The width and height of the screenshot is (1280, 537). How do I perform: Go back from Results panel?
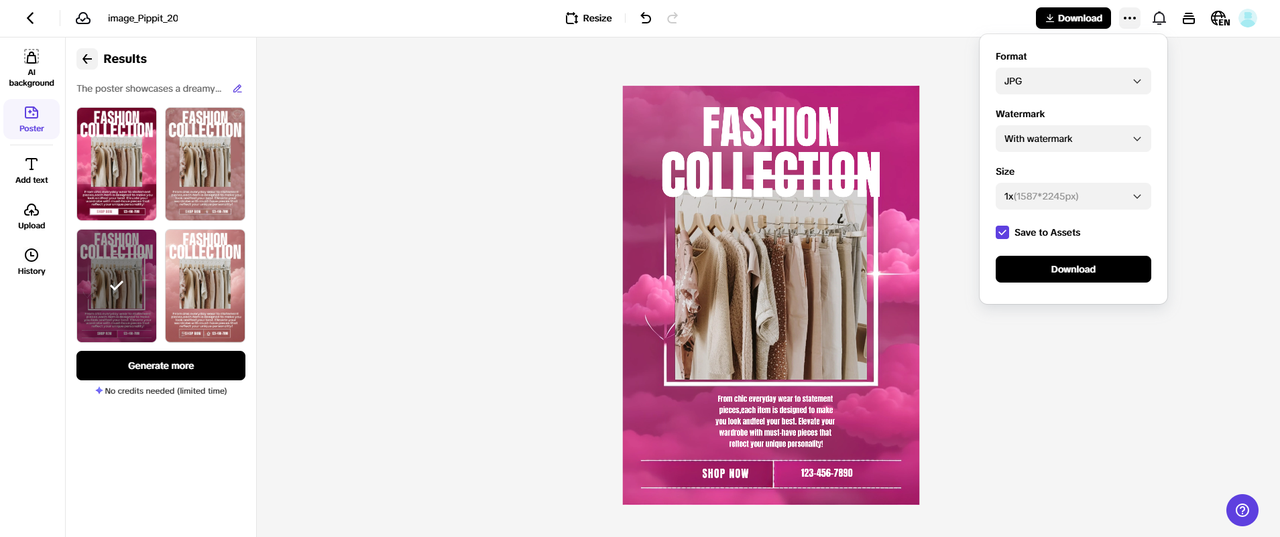pyautogui.click(x=87, y=59)
